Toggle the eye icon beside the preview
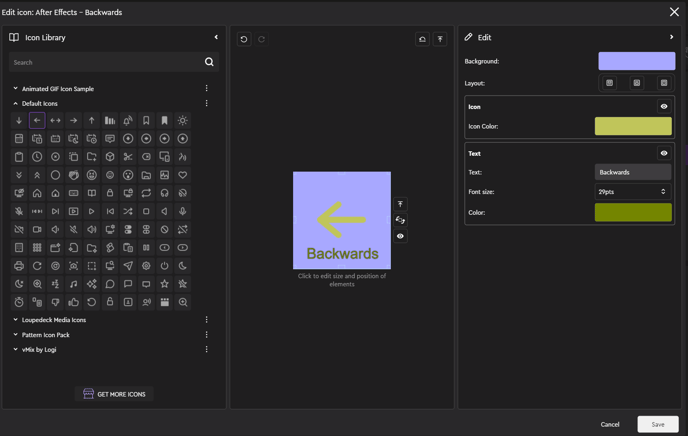Screen dimensions: 688x436 tap(400, 236)
